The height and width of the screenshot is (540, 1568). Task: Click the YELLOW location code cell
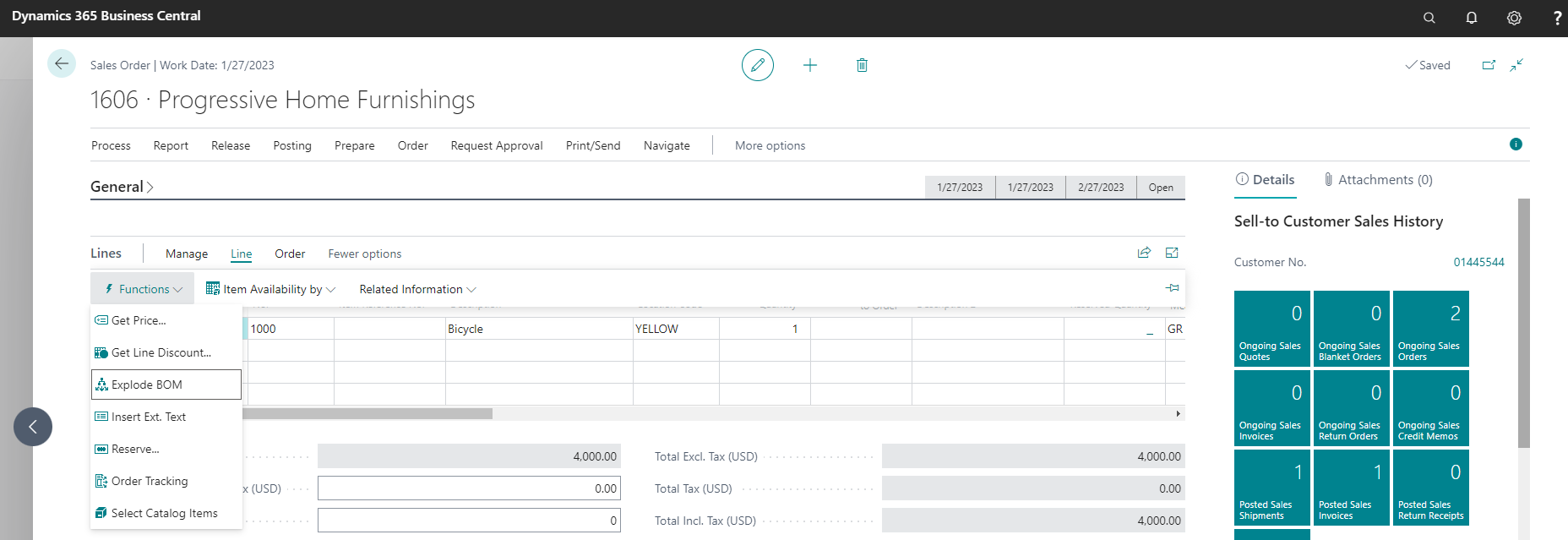(676, 329)
